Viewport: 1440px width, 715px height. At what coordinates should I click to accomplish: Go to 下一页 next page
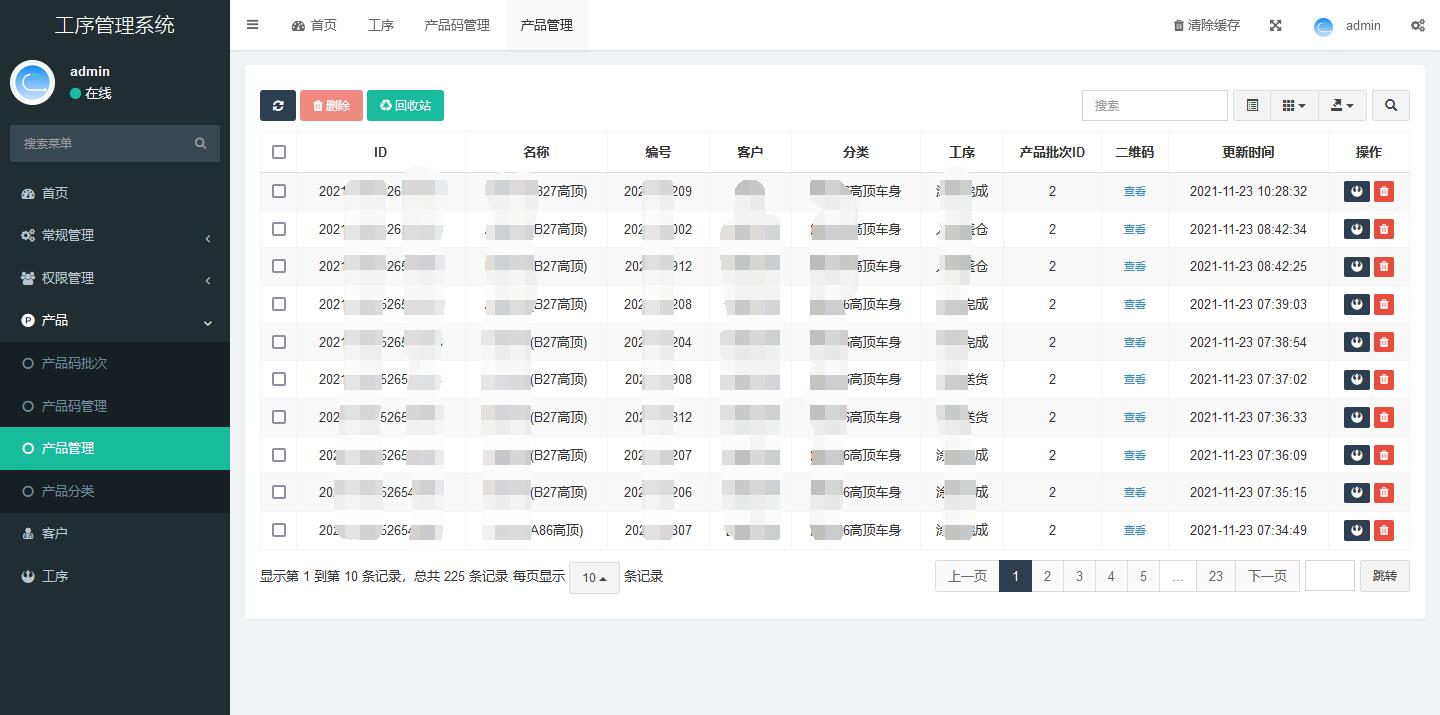click(x=1267, y=576)
